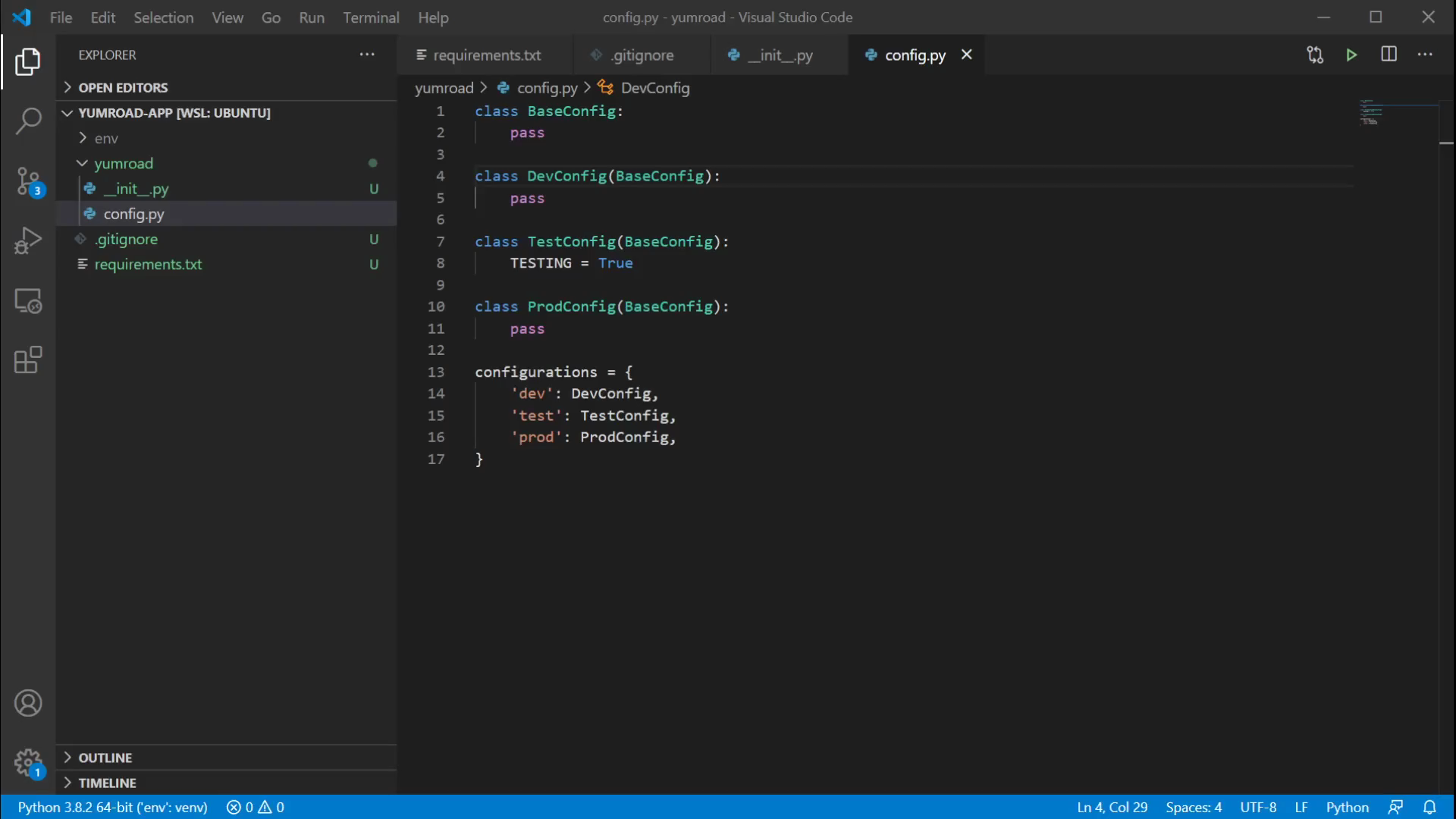Viewport: 1456px width, 819px height.
Task: Open .gitignore in the file tree
Action: coord(226,239)
